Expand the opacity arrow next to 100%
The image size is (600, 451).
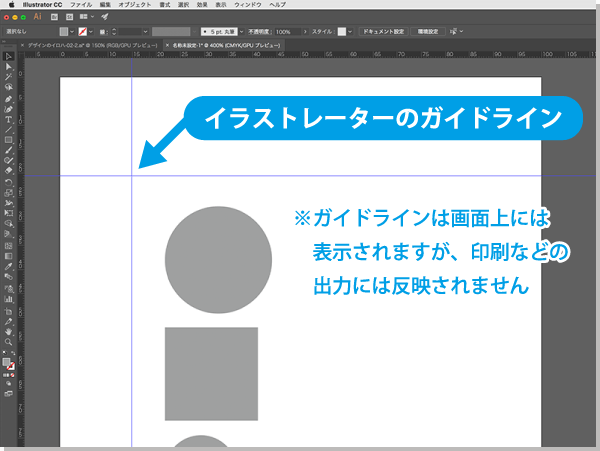305,32
